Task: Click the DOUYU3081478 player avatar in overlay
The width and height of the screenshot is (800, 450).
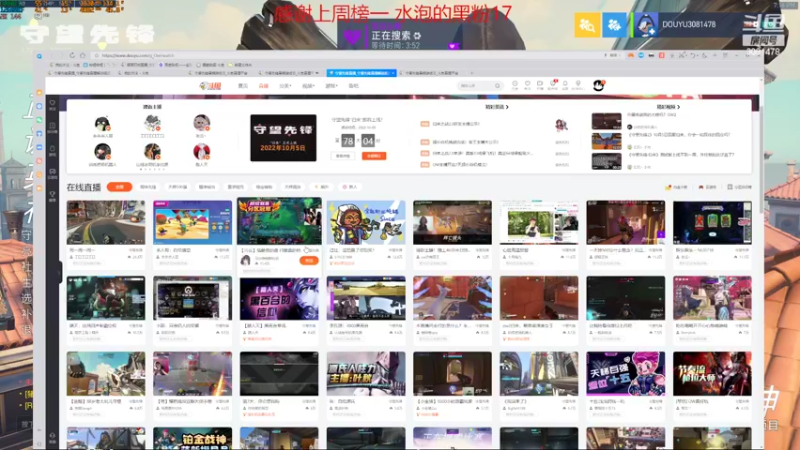Action: point(644,24)
